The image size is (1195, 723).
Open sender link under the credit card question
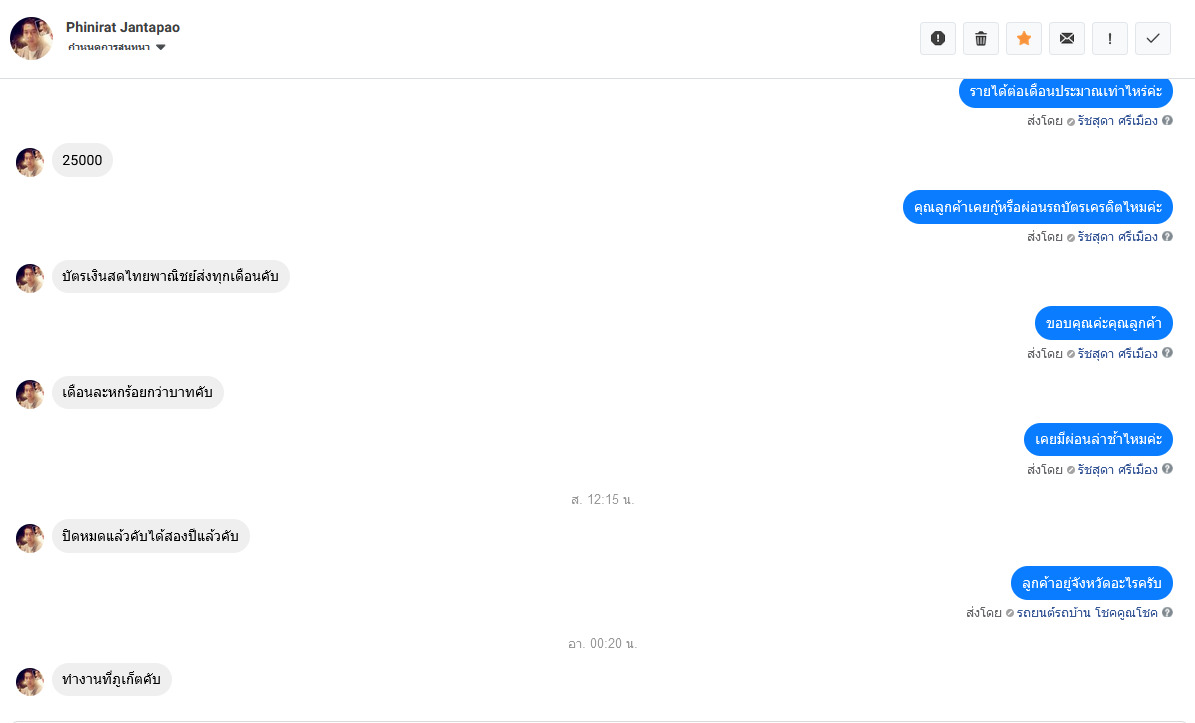tap(1117, 237)
